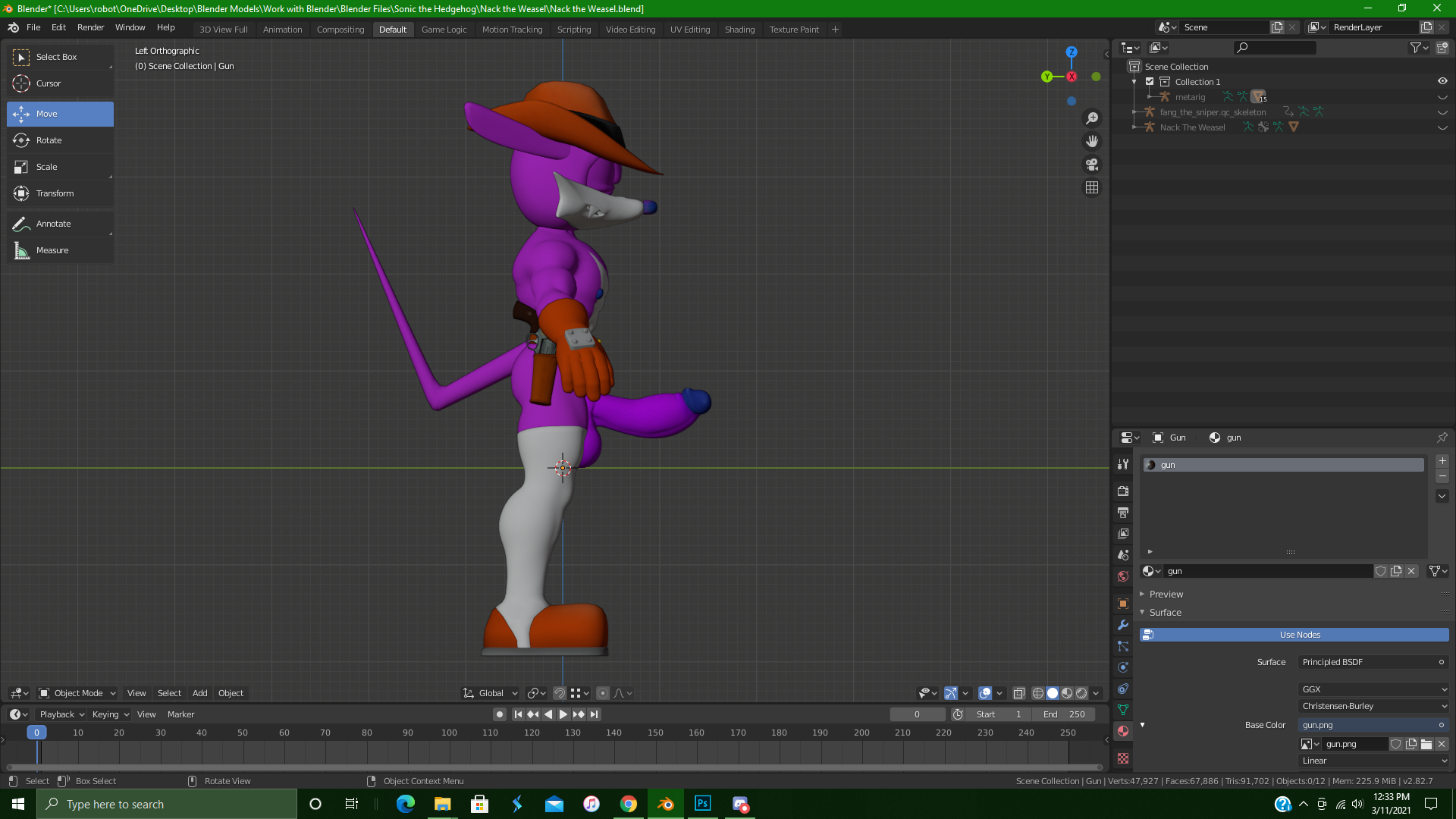Toggle the snapping magnet in viewport header

tap(559, 693)
